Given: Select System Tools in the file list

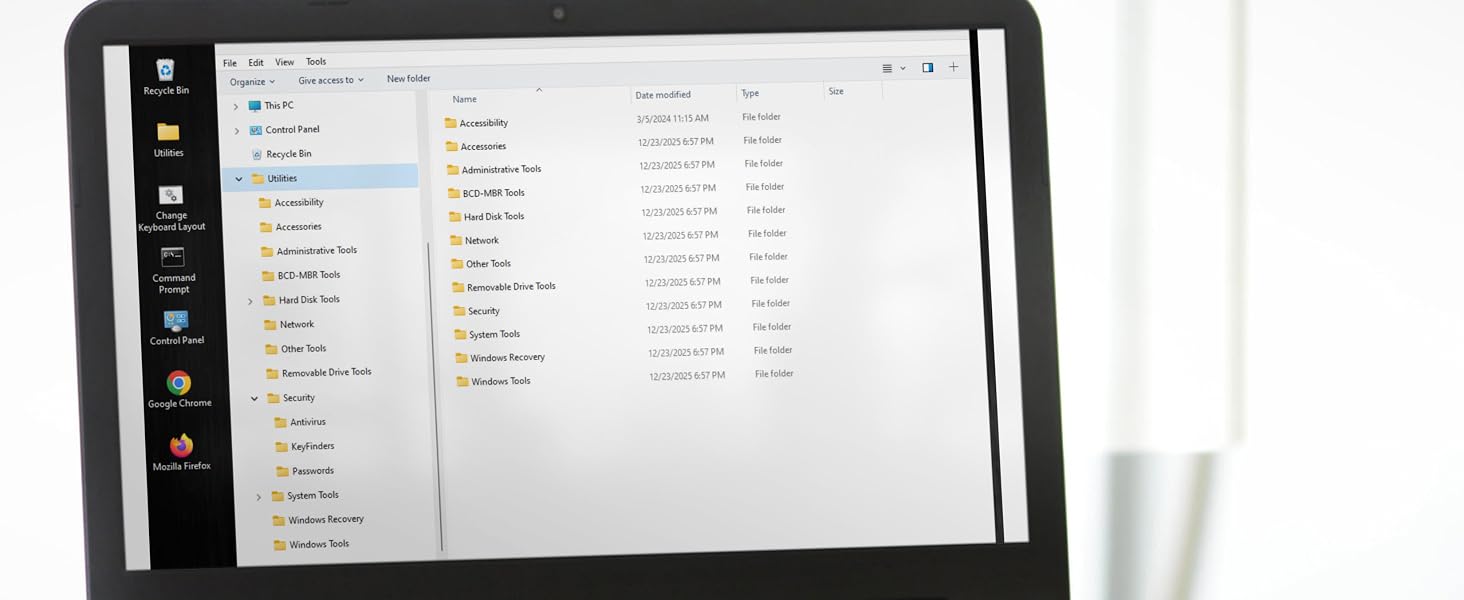Looking at the screenshot, I should tap(495, 335).
